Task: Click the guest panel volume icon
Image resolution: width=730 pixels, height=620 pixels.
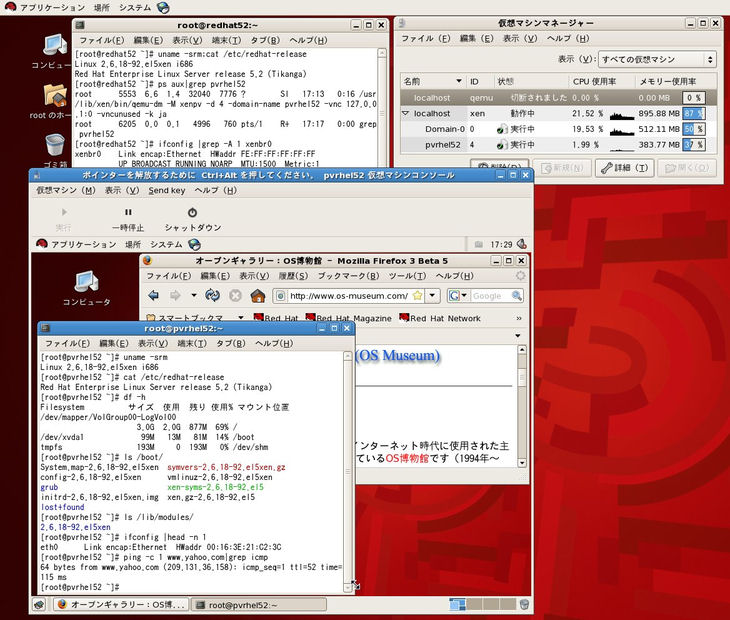Action: (522, 244)
